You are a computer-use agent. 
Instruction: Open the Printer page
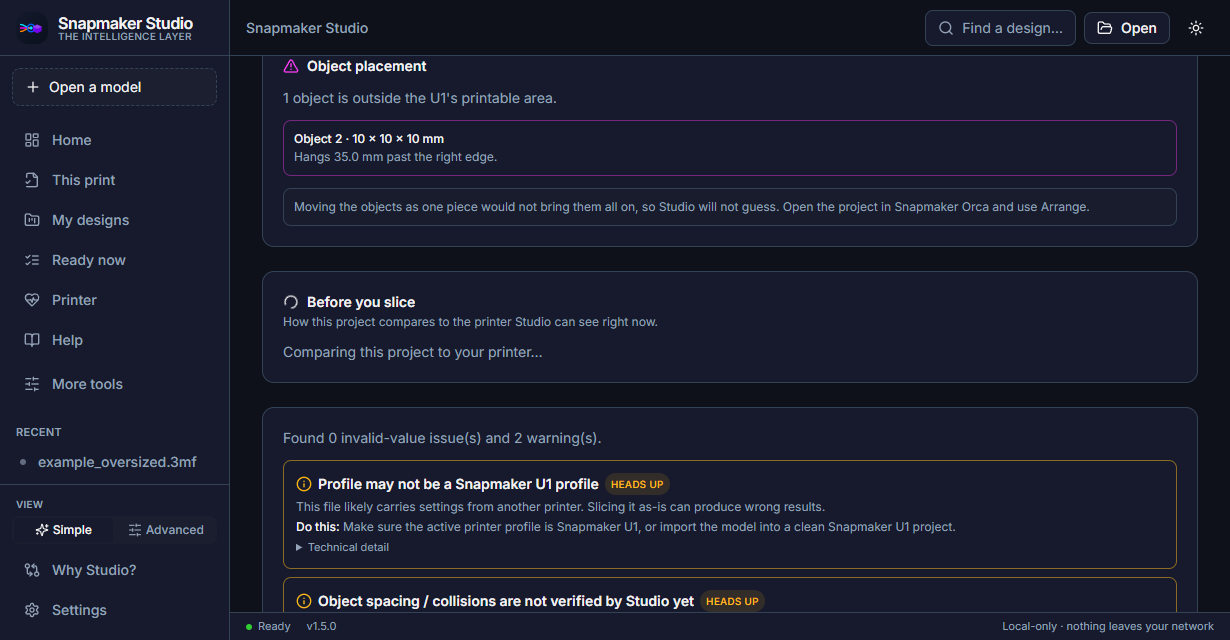114,300
